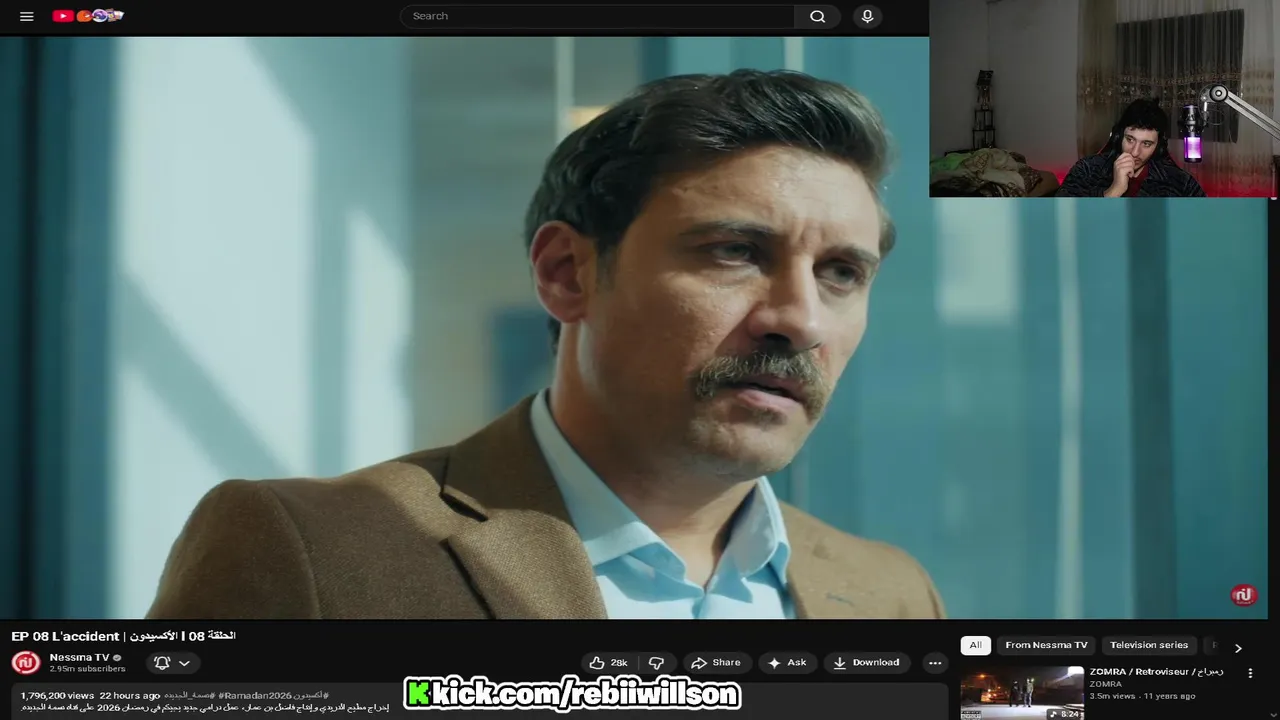Screen dimensions: 1280x720
Task: Open ZOMRA Retroviseur video thumbnail
Action: point(1022,693)
